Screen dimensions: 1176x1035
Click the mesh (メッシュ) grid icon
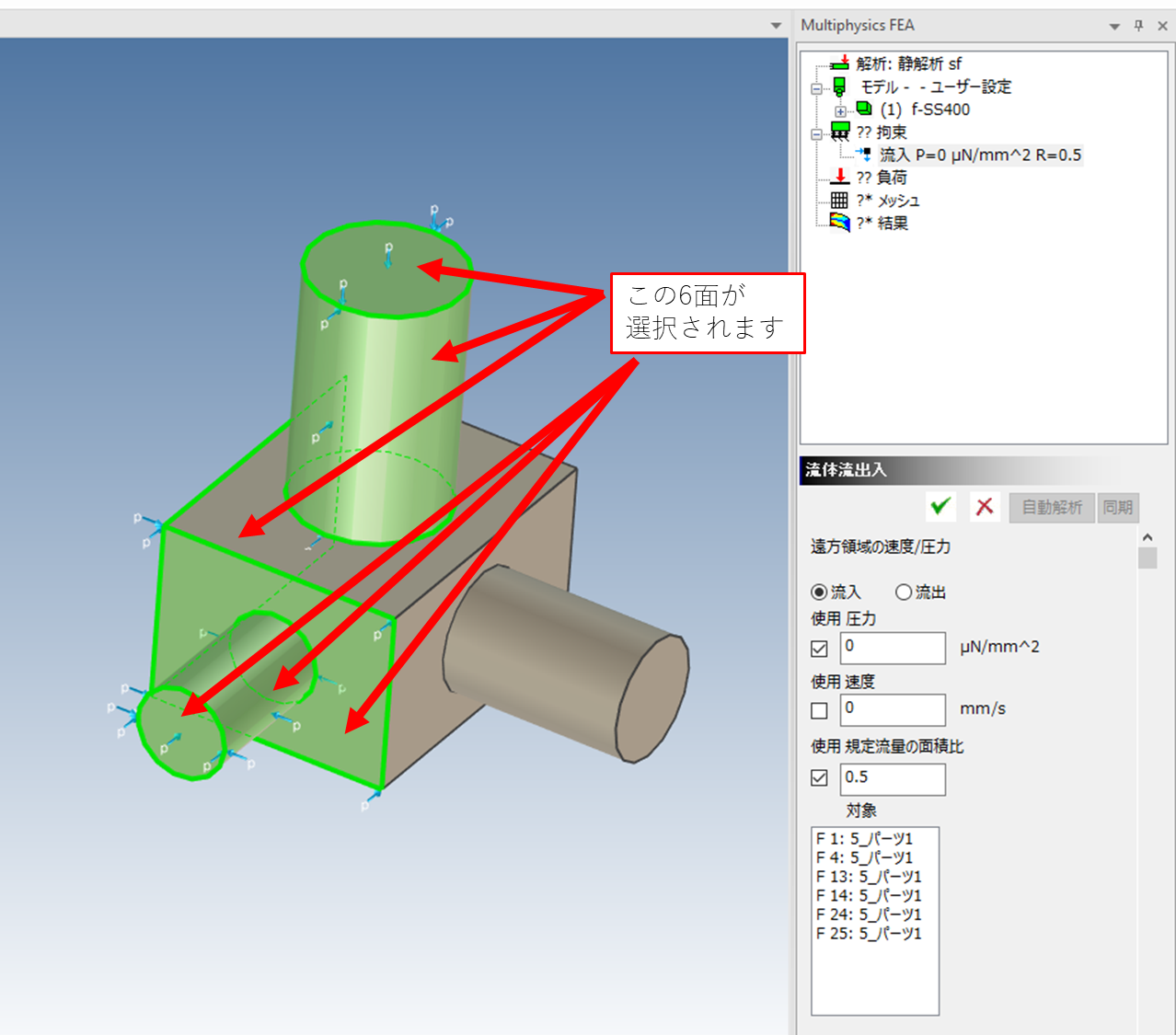[839, 200]
